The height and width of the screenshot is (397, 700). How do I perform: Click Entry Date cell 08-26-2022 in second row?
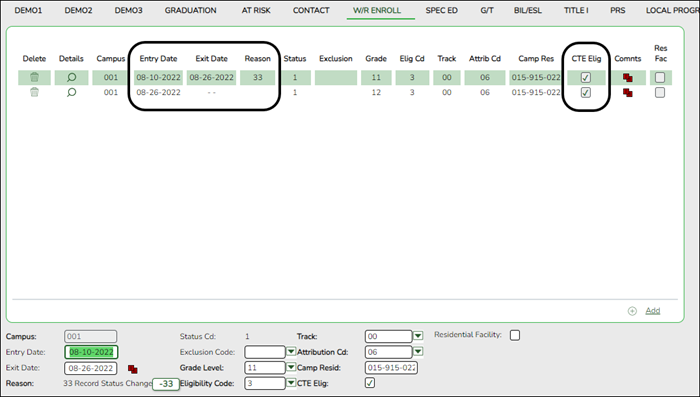(158, 92)
